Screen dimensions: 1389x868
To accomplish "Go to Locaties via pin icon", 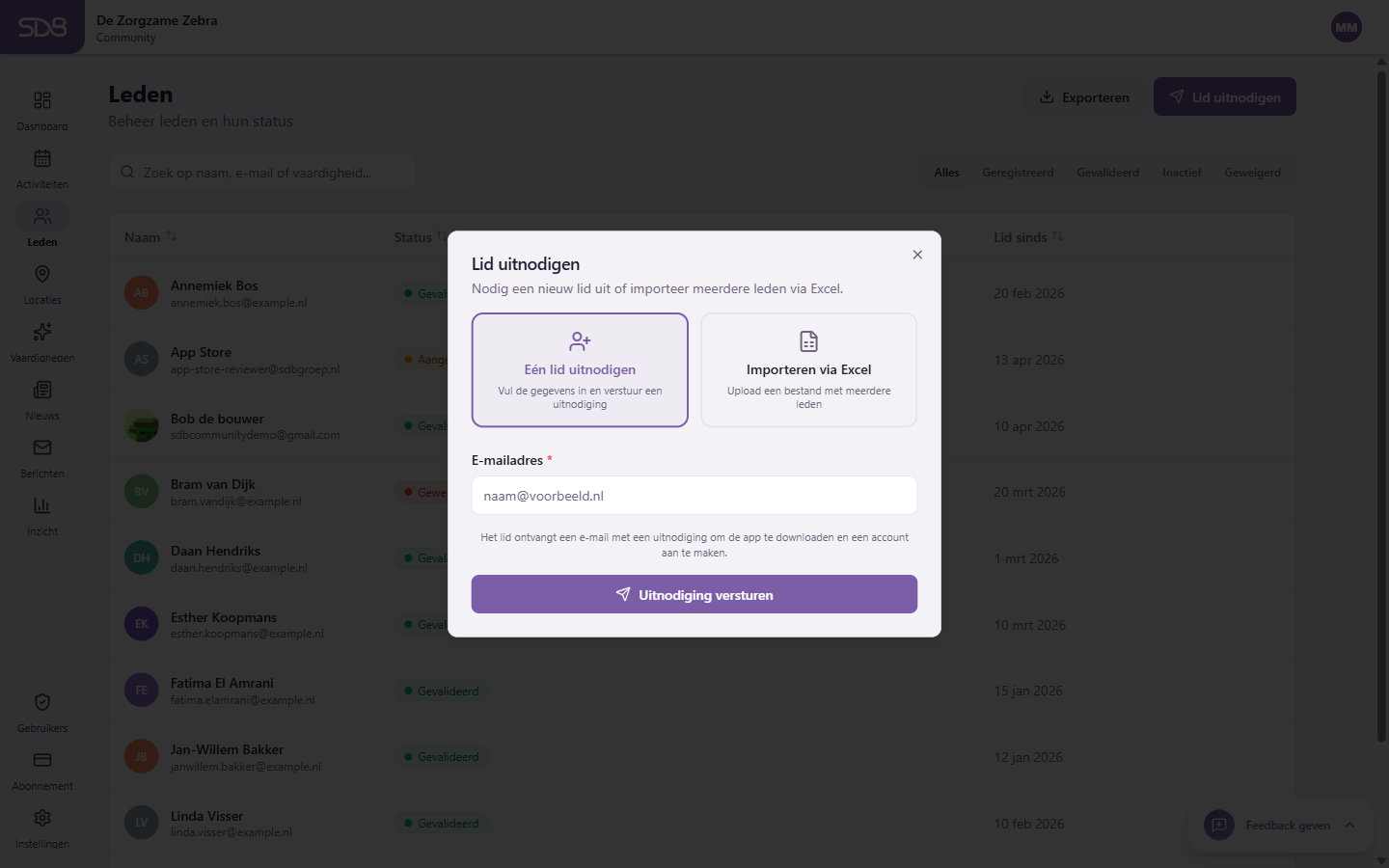I will (x=42, y=275).
